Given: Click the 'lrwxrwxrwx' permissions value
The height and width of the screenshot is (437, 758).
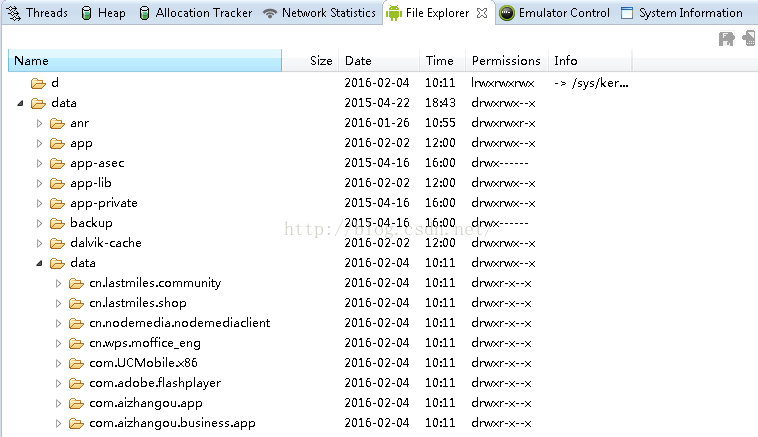Looking at the screenshot, I should tap(503, 83).
